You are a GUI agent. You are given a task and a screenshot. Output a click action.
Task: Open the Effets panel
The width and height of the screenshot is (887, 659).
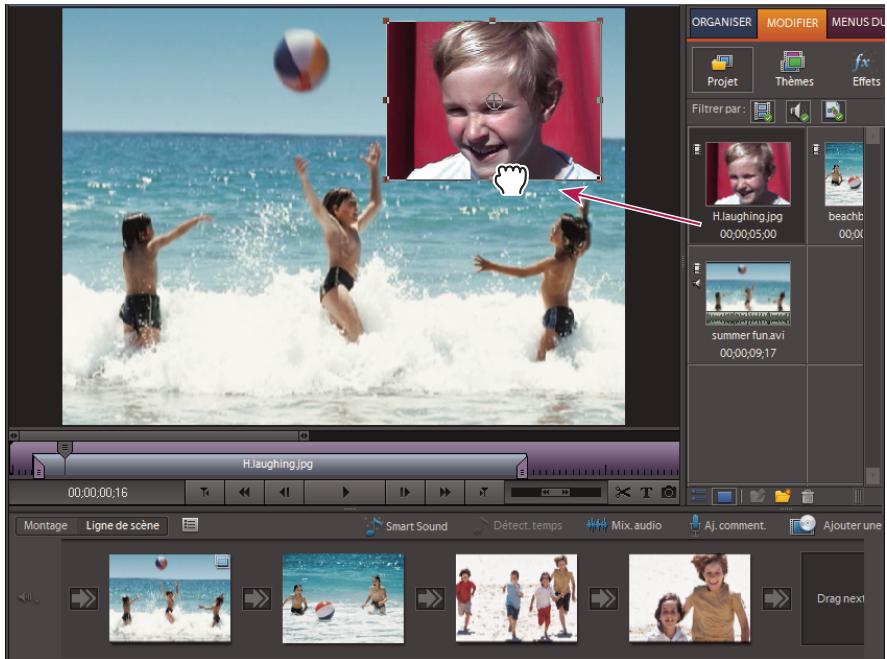(x=865, y=70)
